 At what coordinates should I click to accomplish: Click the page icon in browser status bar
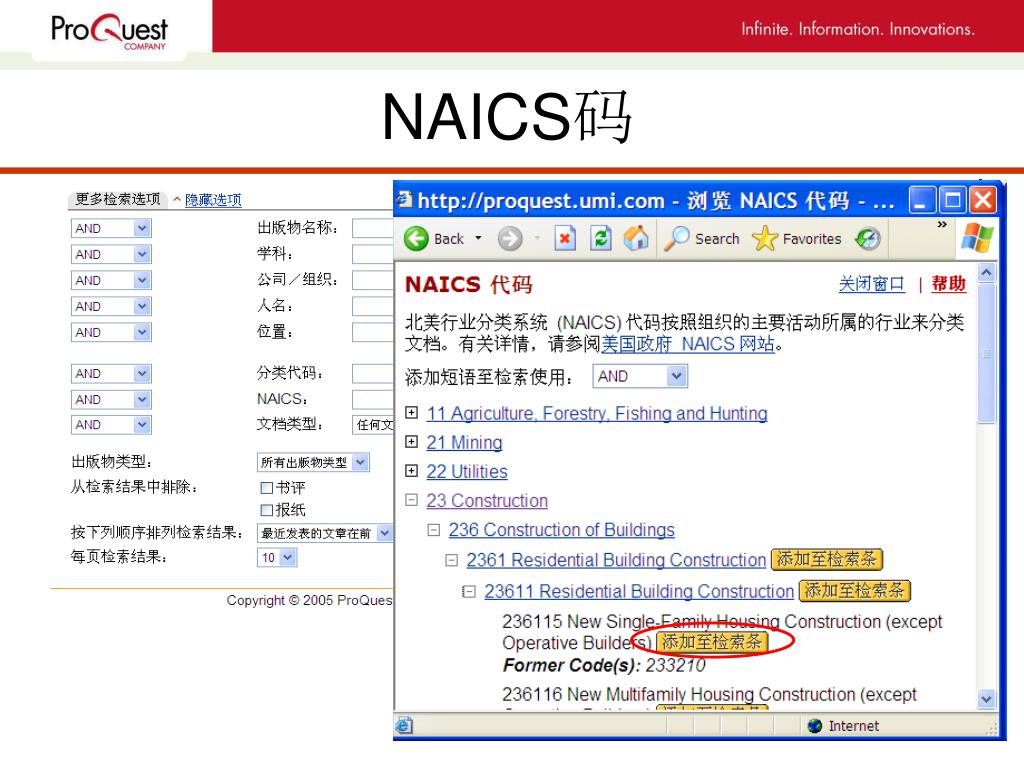[404, 726]
